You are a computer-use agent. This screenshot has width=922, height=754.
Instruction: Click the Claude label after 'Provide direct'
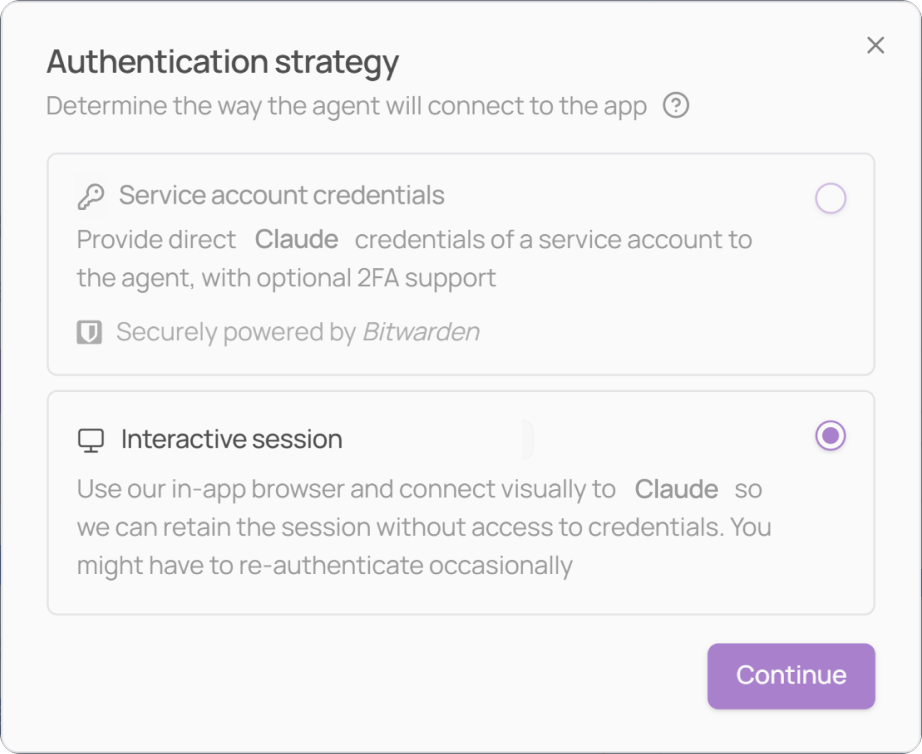(296, 239)
